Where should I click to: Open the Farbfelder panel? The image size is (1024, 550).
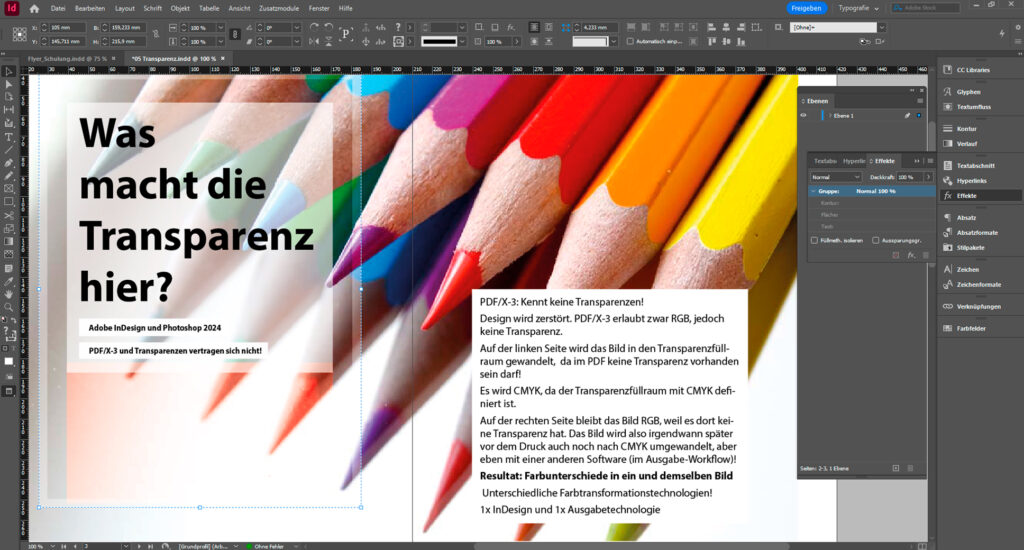pyautogui.click(x=971, y=329)
